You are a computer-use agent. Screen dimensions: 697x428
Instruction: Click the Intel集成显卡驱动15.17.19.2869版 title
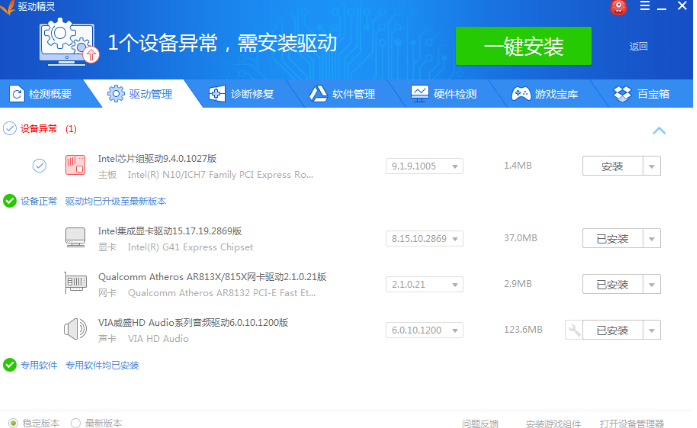coord(170,231)
